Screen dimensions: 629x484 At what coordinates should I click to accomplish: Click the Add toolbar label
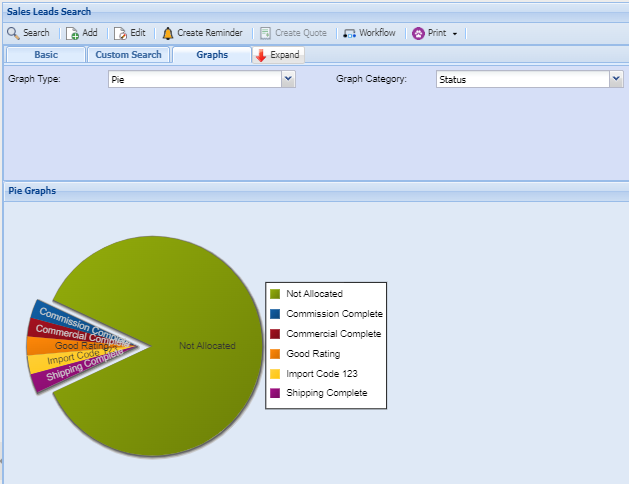click(x=90, y=33)
